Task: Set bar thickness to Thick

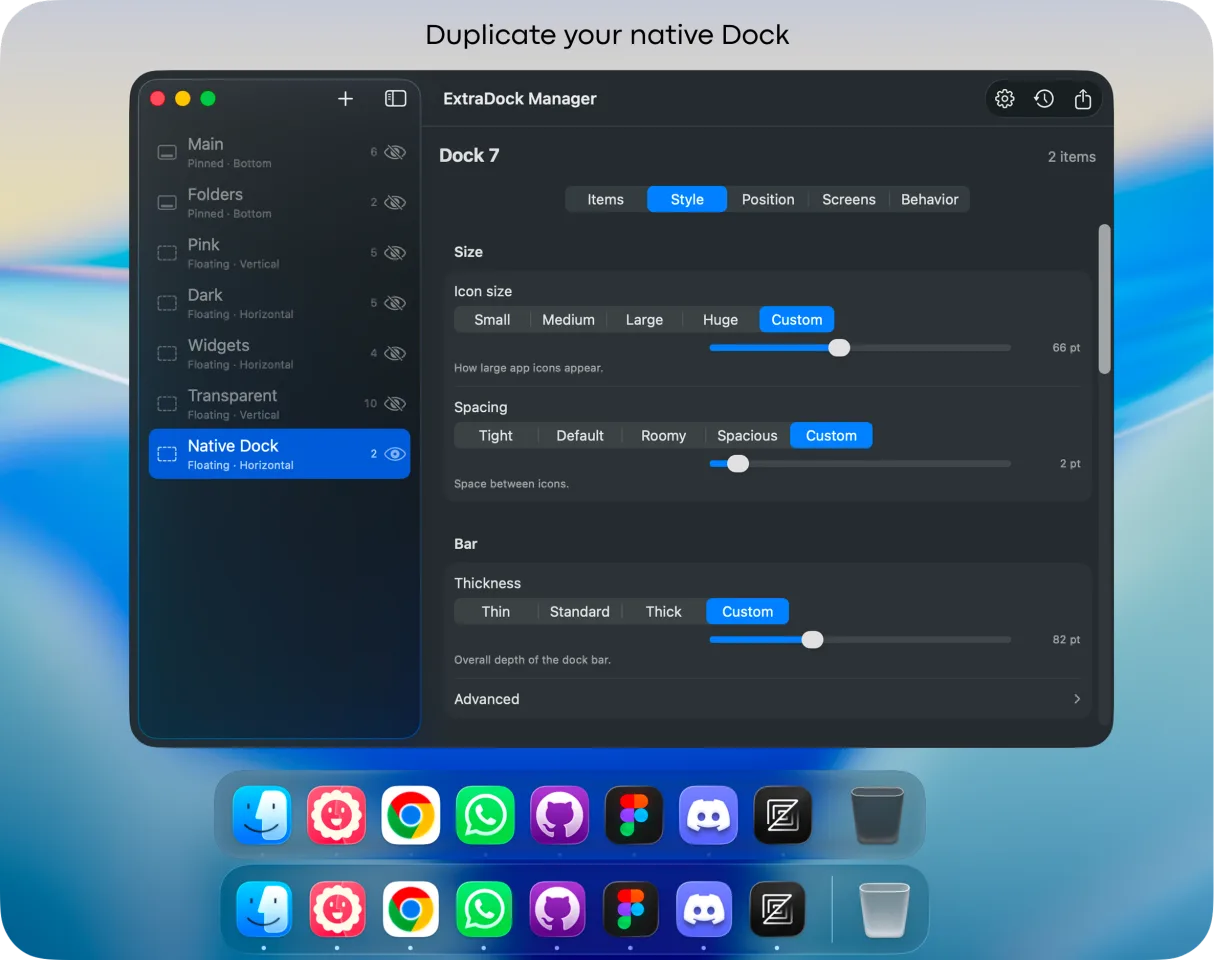Action: click(664, 612)
